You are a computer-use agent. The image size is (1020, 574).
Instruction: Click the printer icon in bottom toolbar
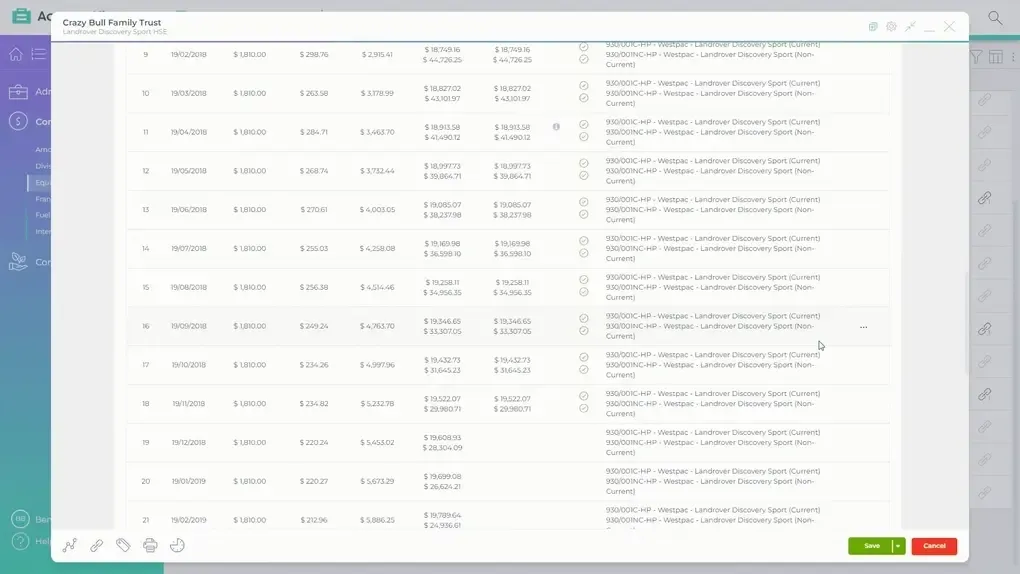point(150,545)
